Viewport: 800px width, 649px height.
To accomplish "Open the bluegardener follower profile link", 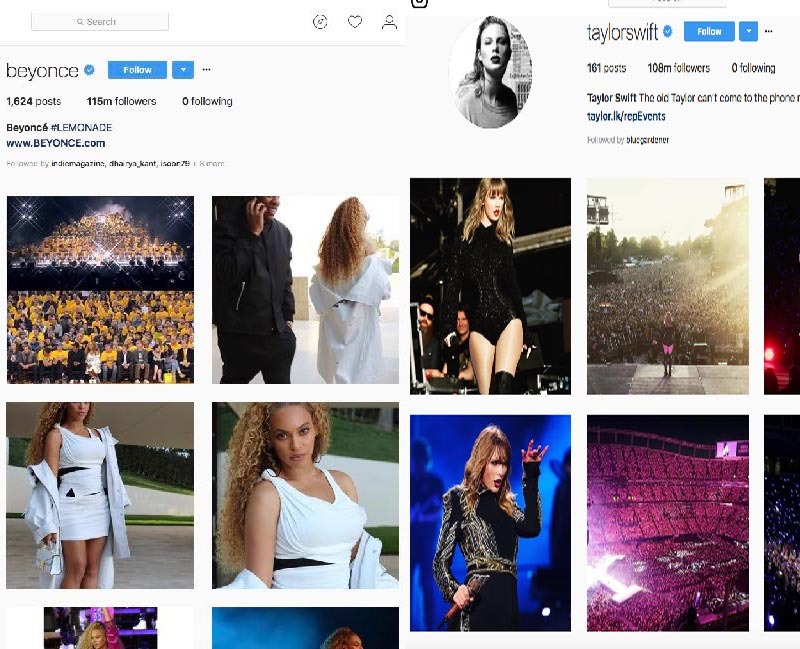I will 647,140.
